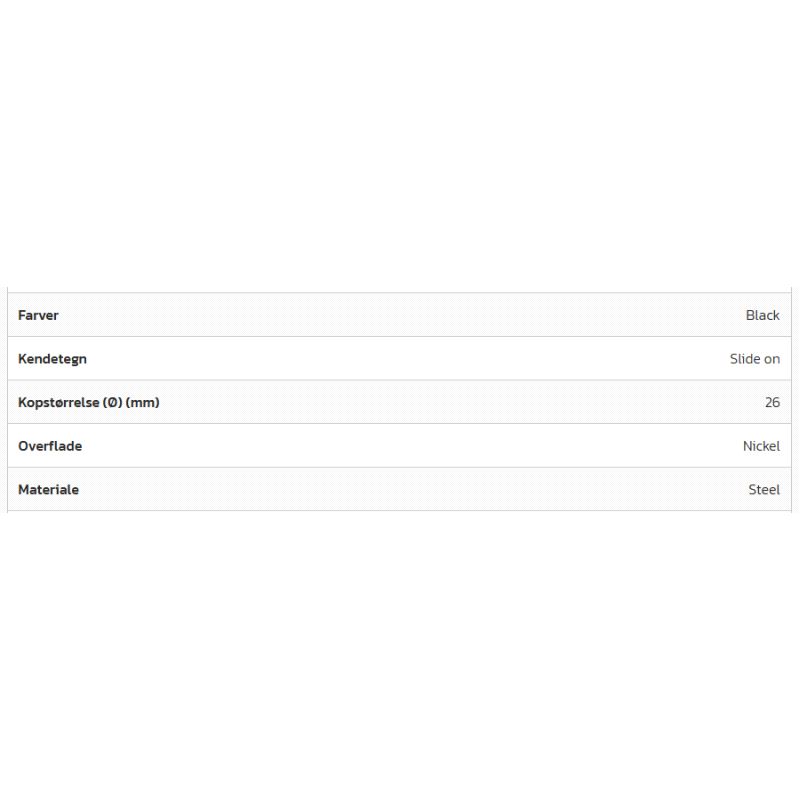Click the Kendetegn label
Viewport: 800px width, 800px height.
[x=52, y=359]
